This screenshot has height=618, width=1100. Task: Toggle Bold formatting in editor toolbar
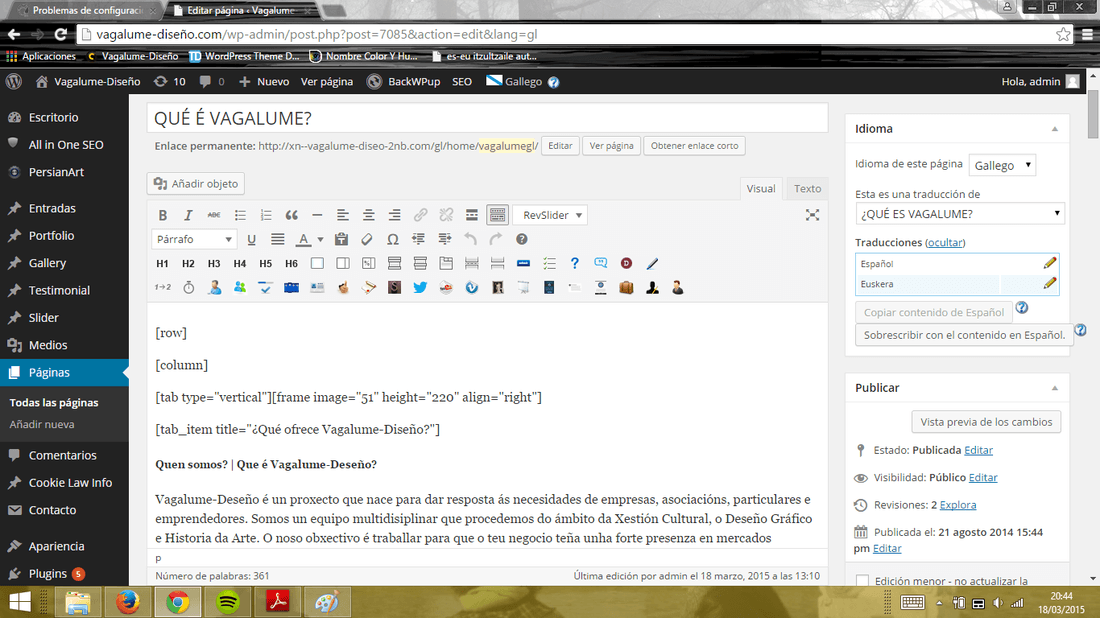pos(163,215)
